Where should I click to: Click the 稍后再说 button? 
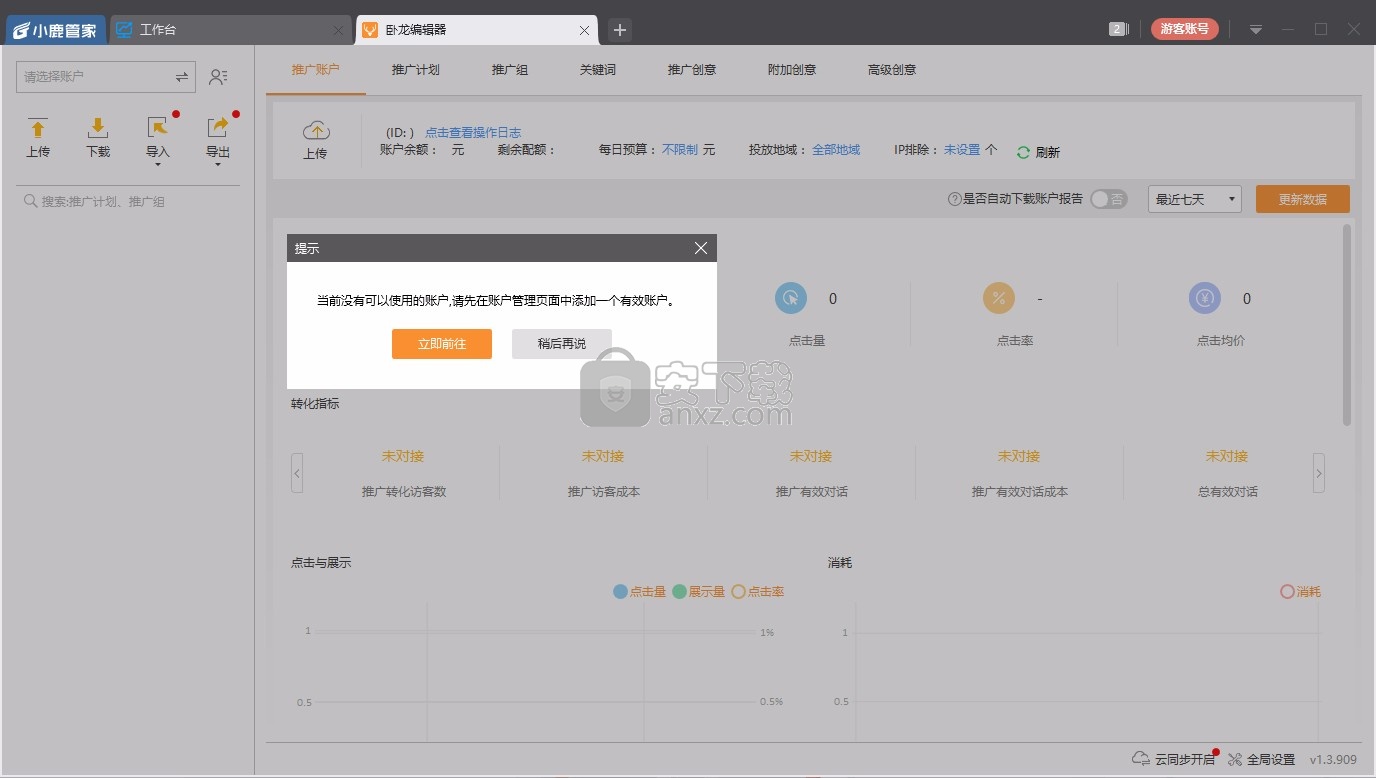coord(562,344)
